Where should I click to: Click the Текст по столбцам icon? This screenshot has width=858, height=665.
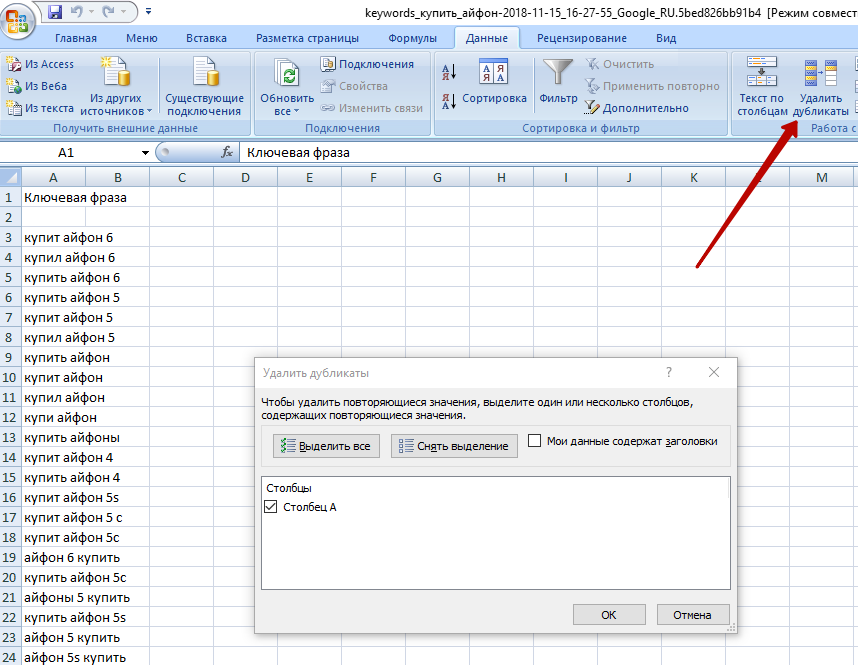761,88
